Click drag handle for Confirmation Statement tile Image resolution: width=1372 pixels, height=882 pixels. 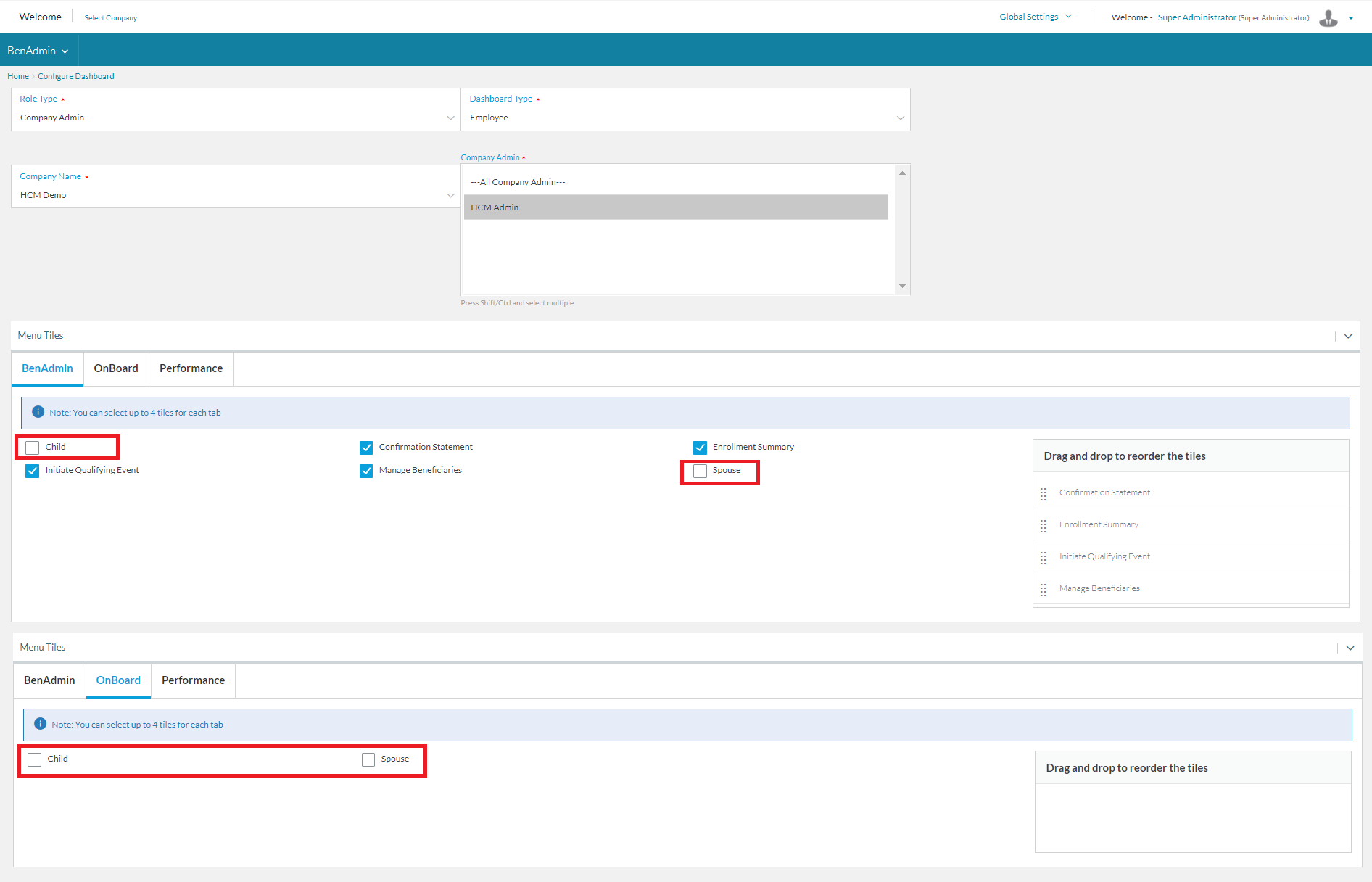coord(1043,493)
